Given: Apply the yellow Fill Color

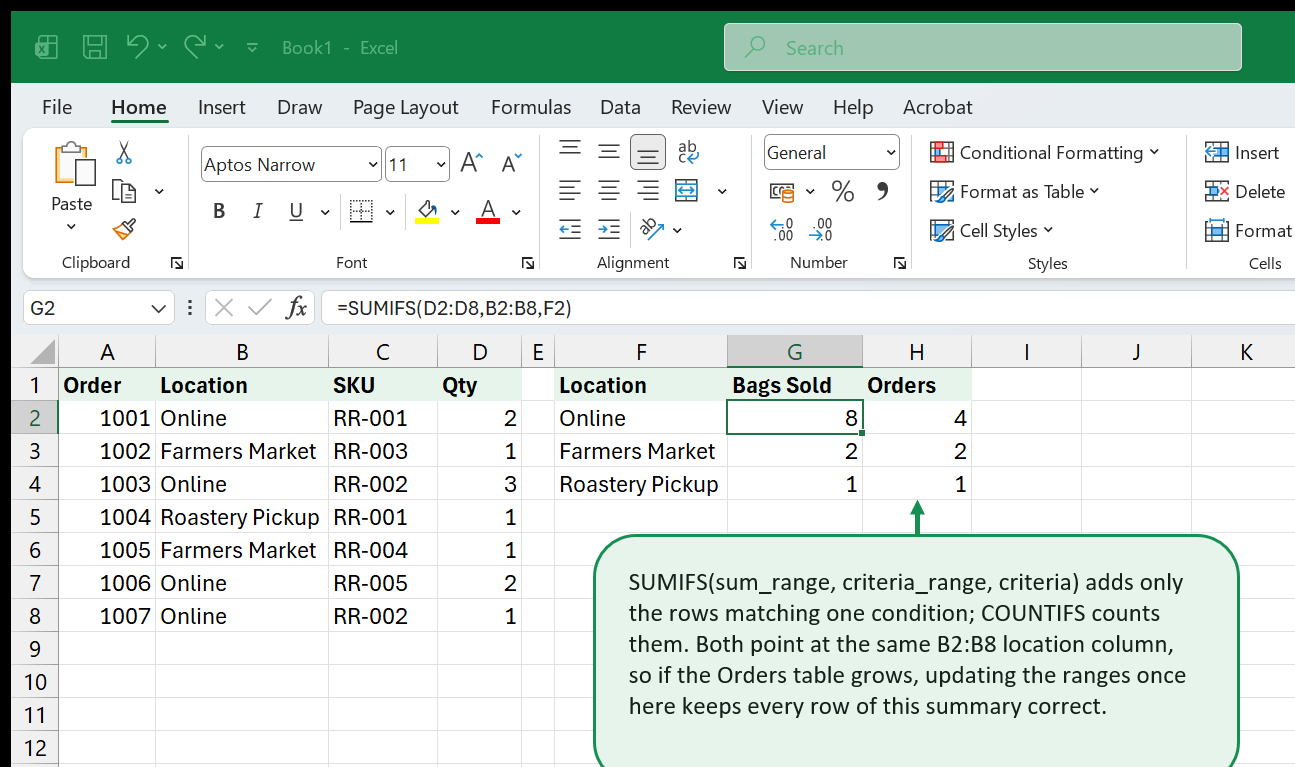Looking at the screenshot, I should pos(427,211).
